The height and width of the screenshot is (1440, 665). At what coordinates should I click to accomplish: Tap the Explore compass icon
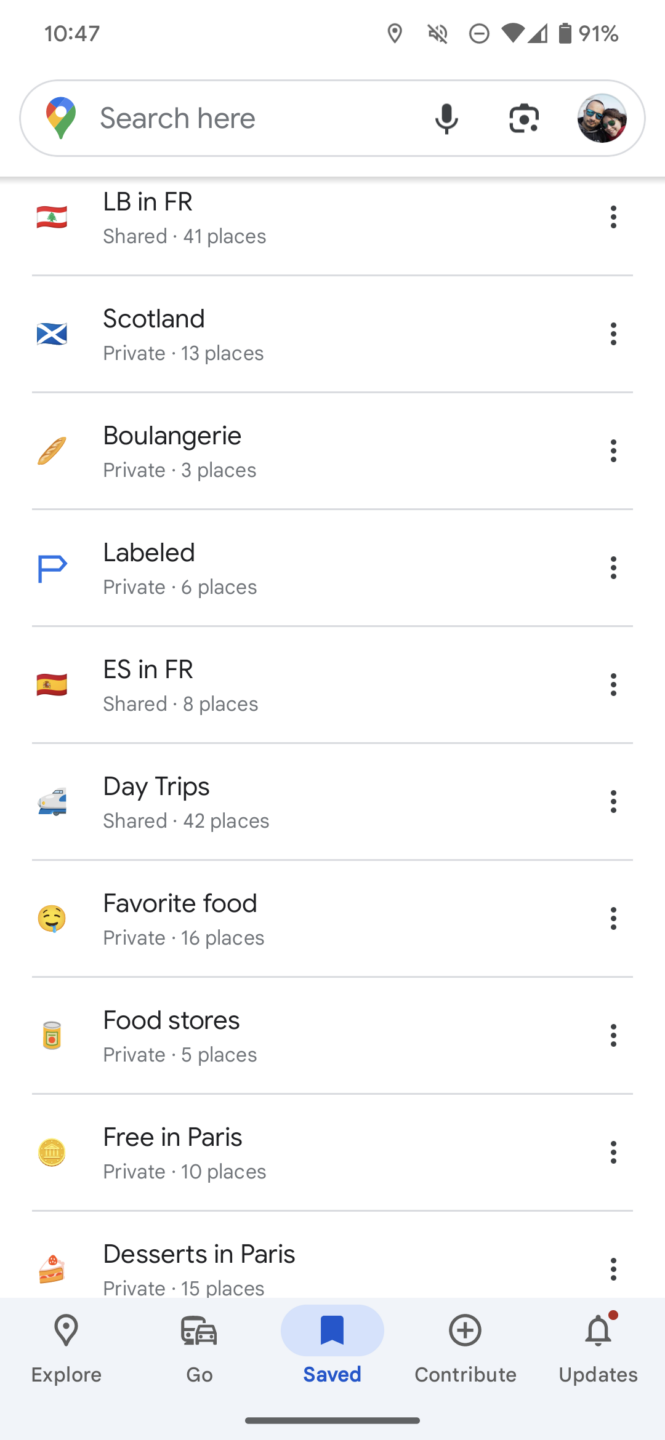[65, 1330]
